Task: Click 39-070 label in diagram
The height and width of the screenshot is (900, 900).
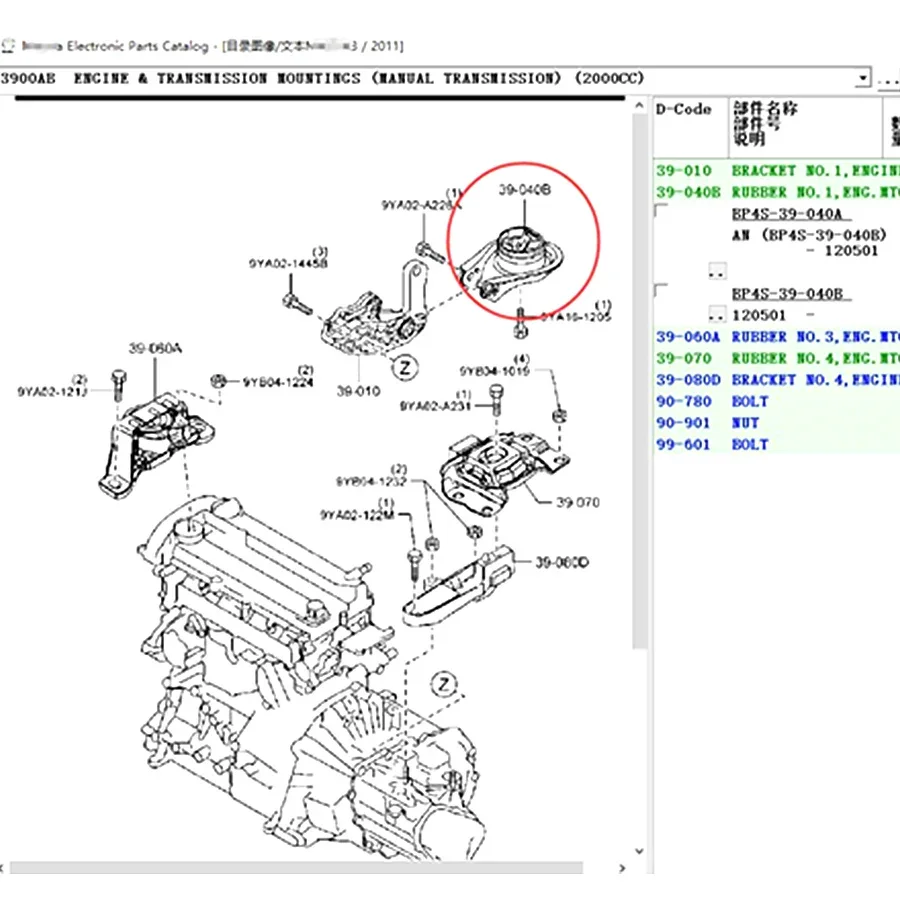Action: coord(577,502)
